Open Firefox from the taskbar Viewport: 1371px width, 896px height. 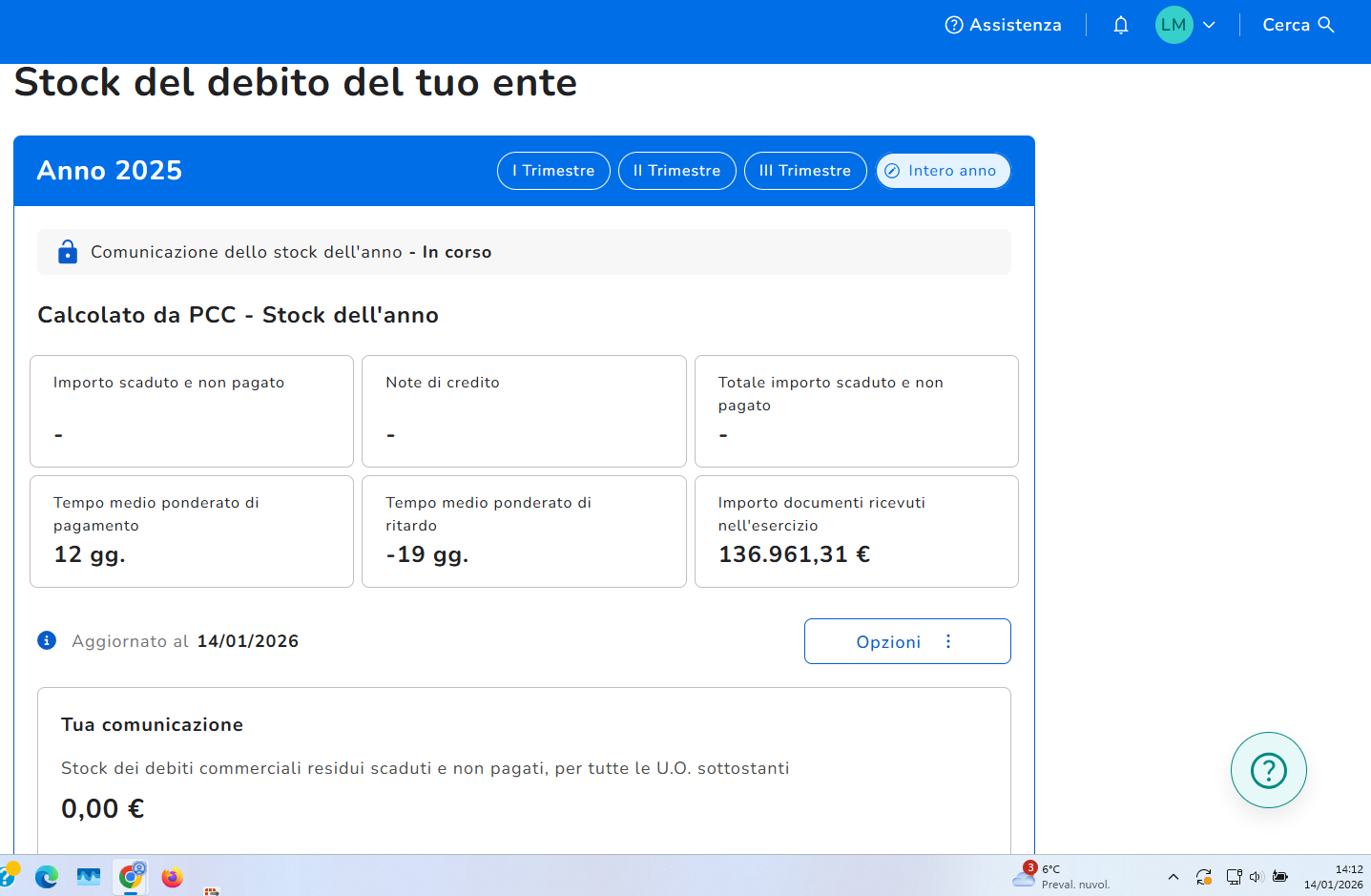[172, 877]
